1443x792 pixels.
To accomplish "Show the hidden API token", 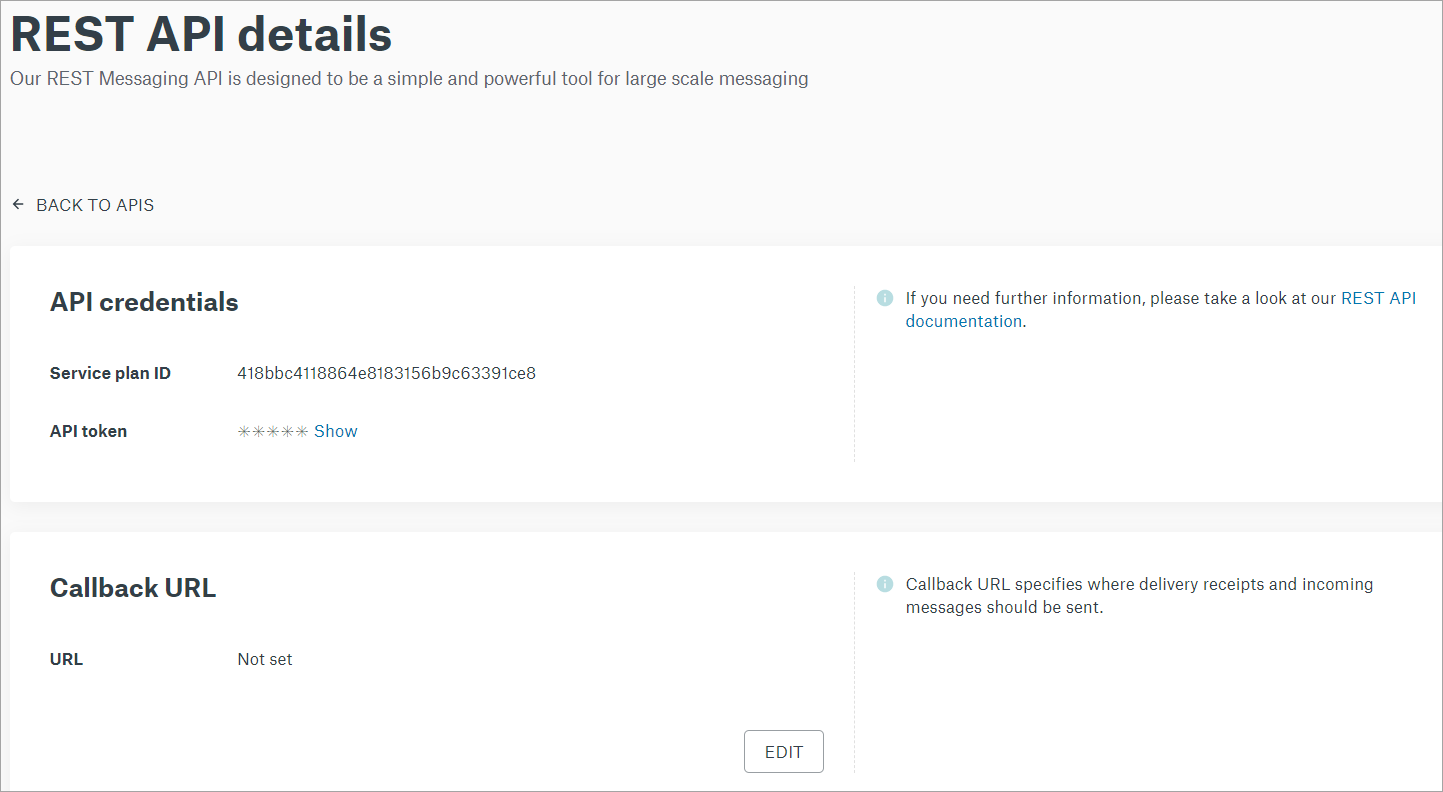I will (x=336, y=431).
